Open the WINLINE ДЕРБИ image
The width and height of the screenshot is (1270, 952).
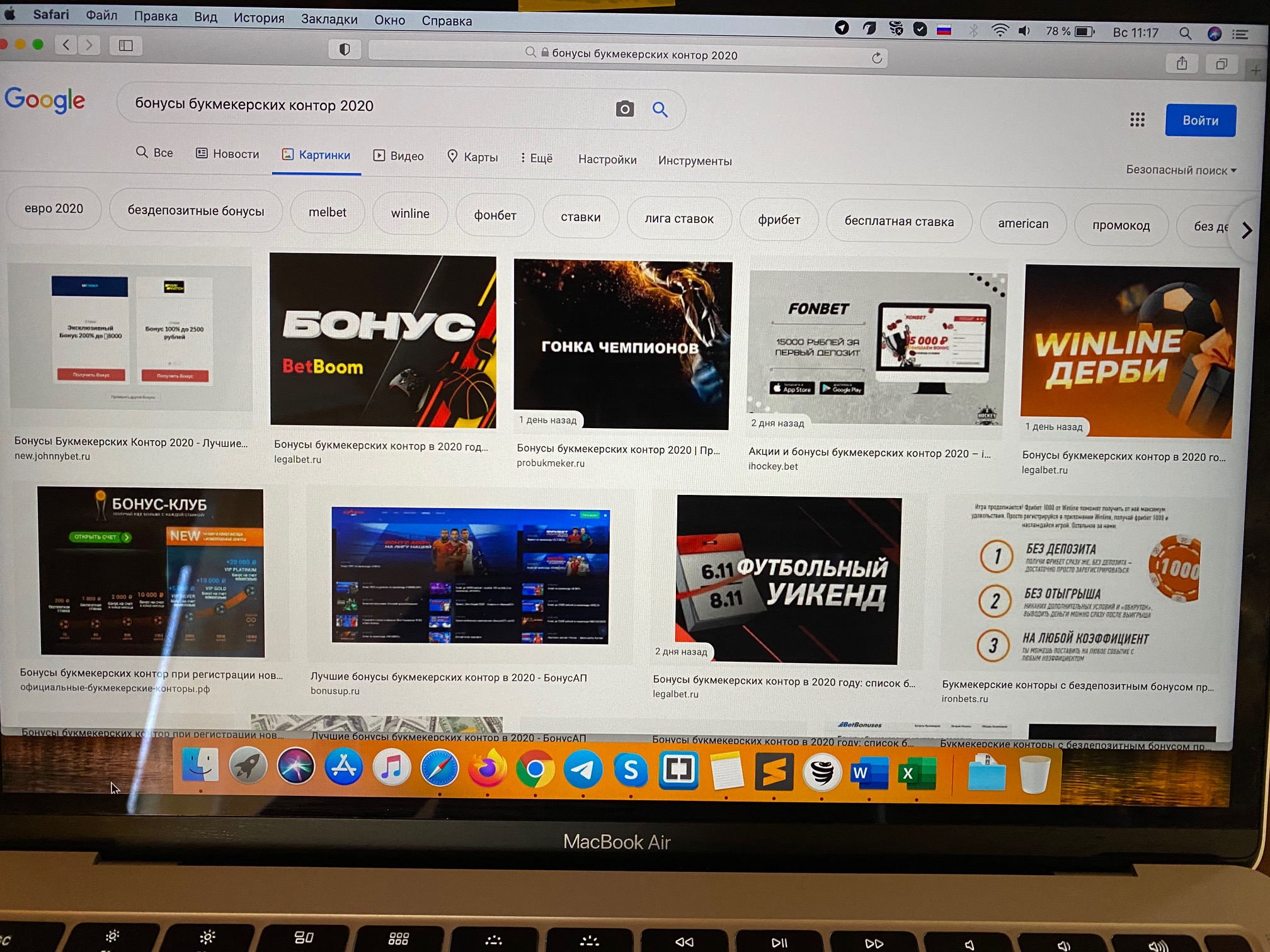(x=1129, y=351)
